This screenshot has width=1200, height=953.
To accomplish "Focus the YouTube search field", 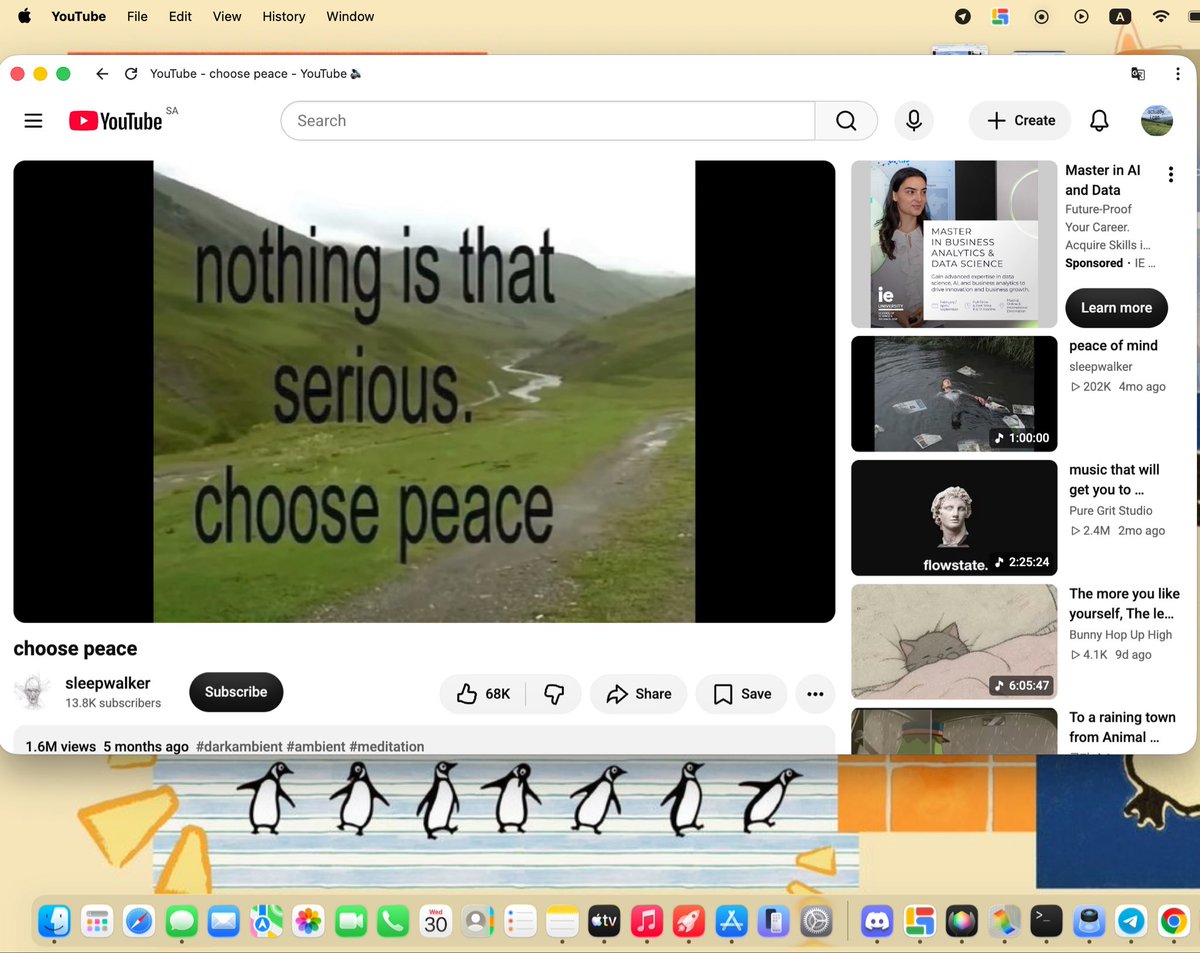I will click(x=548, y=121).
